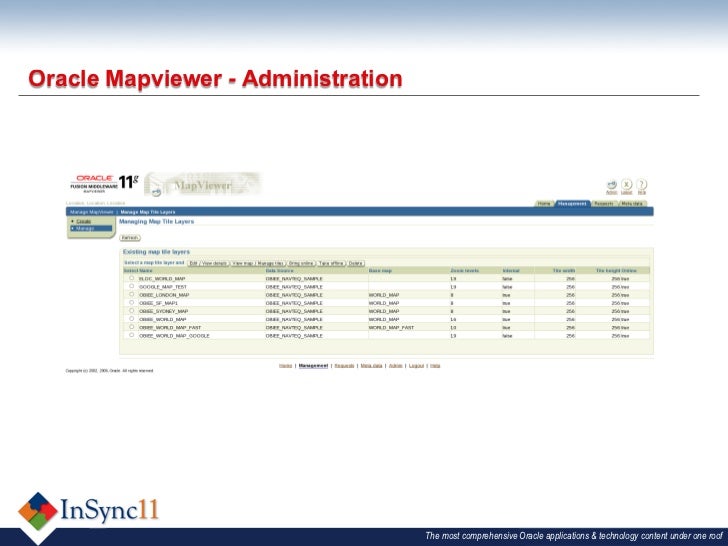Click the View map / Manage tiles button
728x546 pixels.
coord(258,263)
